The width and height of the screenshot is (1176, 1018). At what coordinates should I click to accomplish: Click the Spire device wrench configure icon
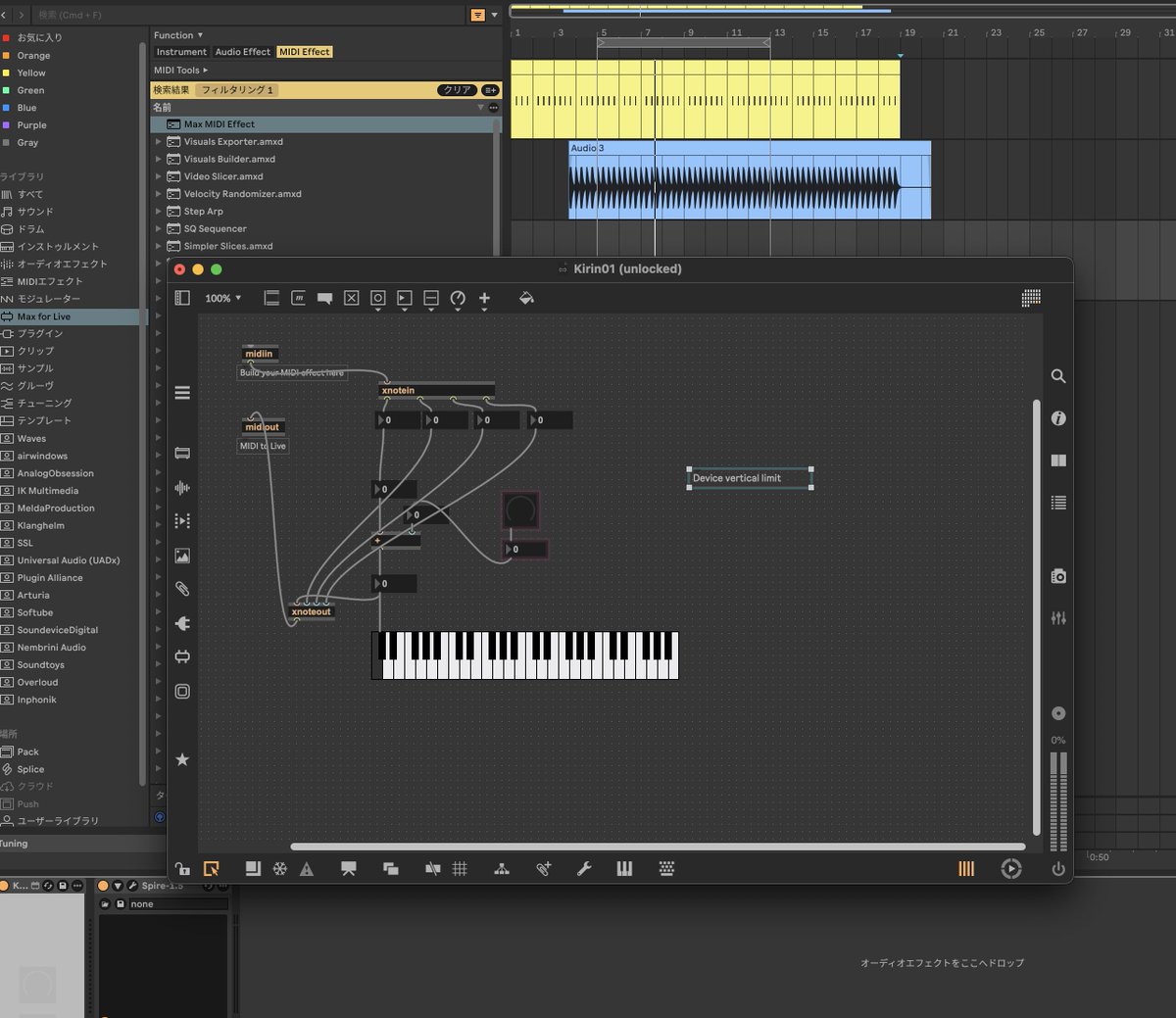[132, 886]
